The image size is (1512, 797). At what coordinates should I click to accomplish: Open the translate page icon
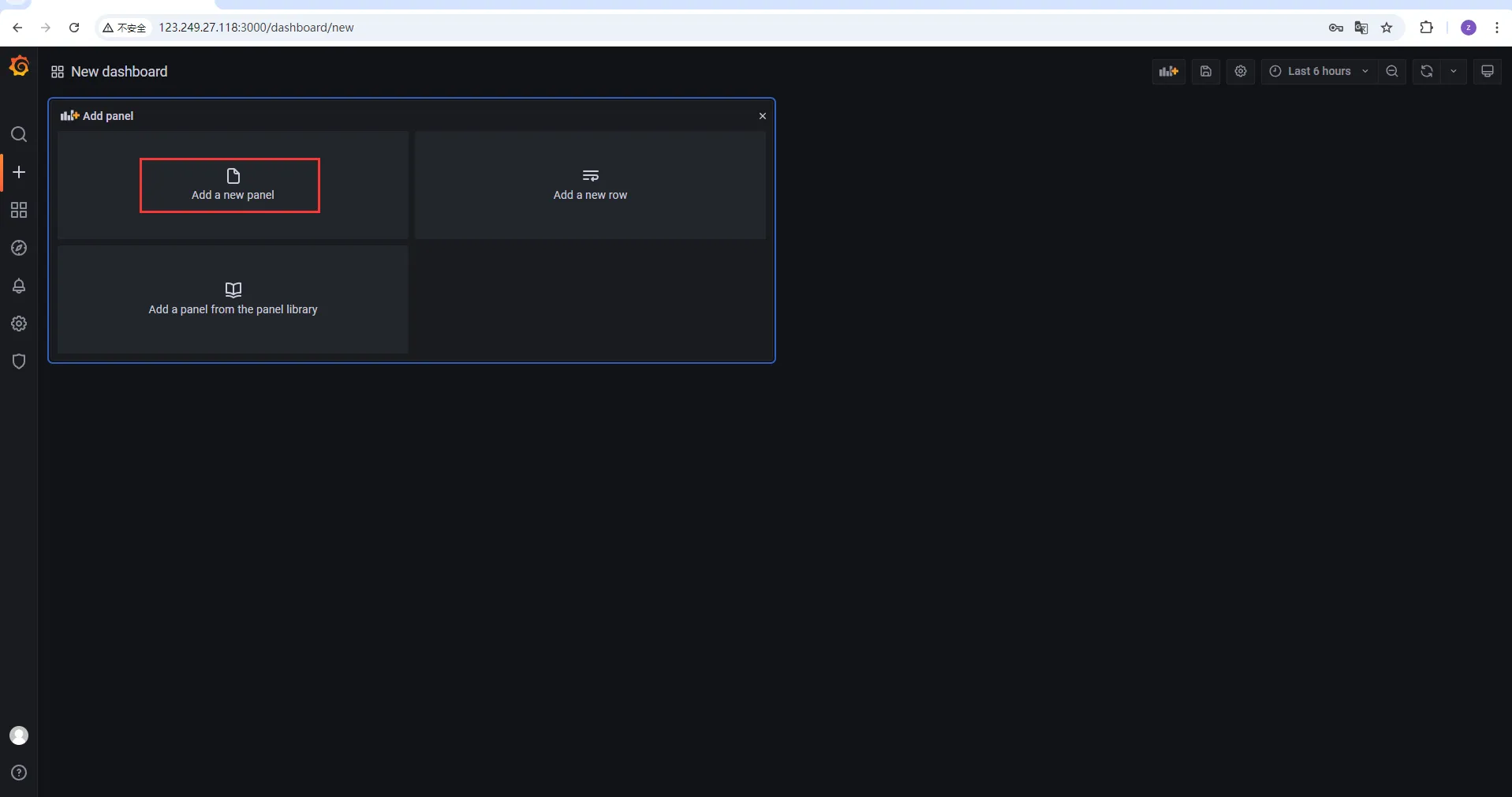[1361, 28]
